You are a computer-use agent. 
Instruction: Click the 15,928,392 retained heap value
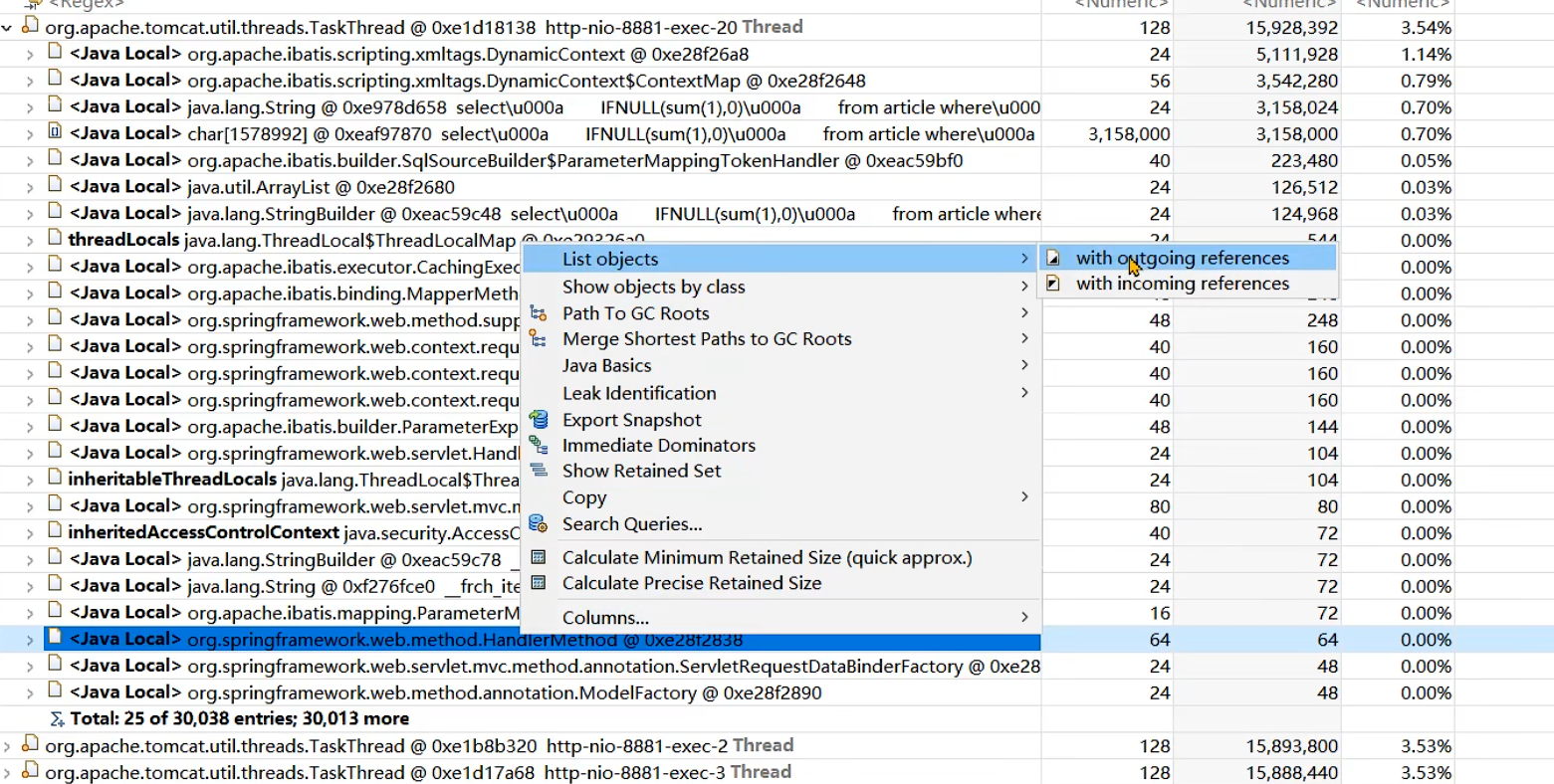pos(1291,28)
